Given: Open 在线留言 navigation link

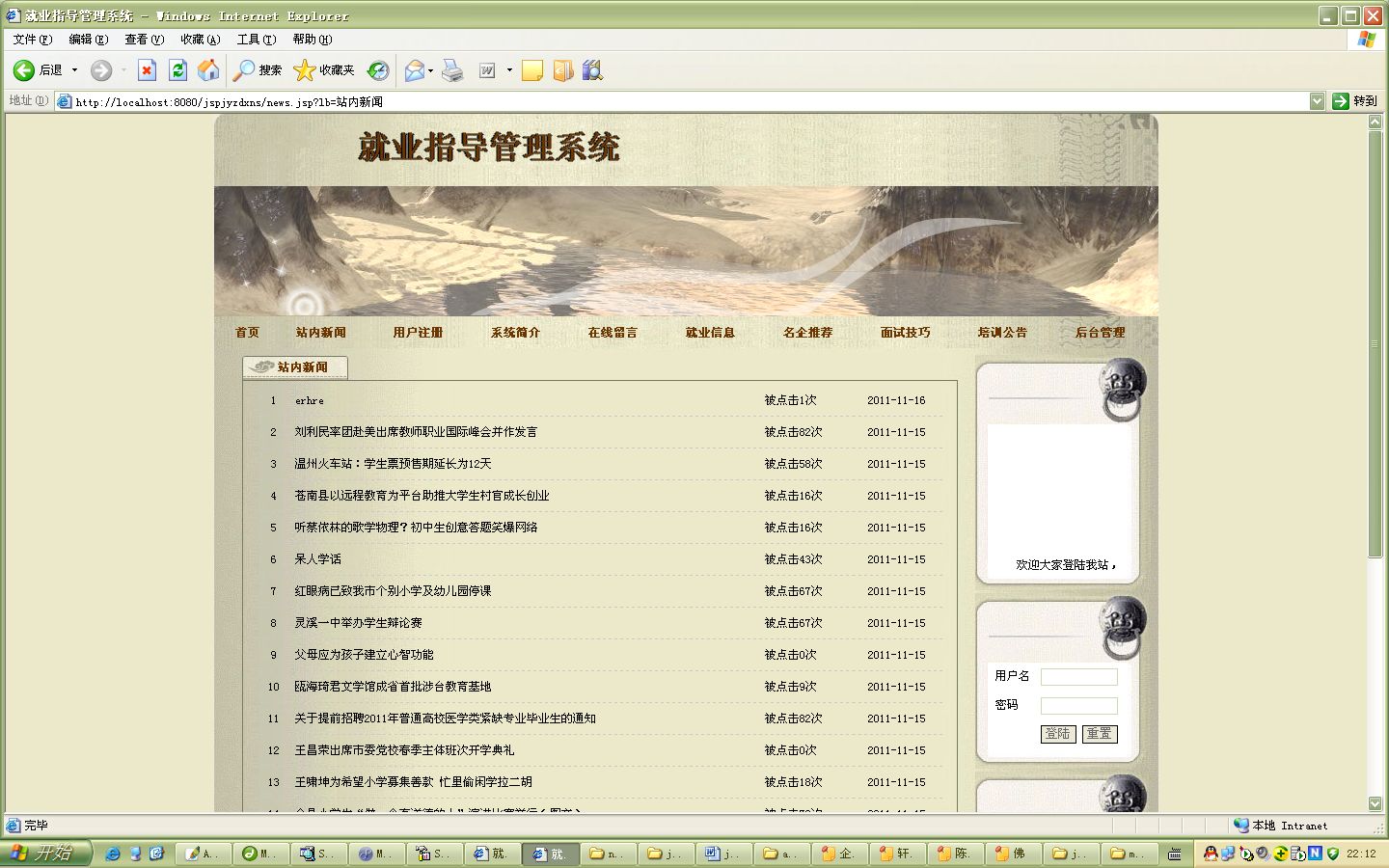Looking at the screenshot, I should (x=613, y=333).
